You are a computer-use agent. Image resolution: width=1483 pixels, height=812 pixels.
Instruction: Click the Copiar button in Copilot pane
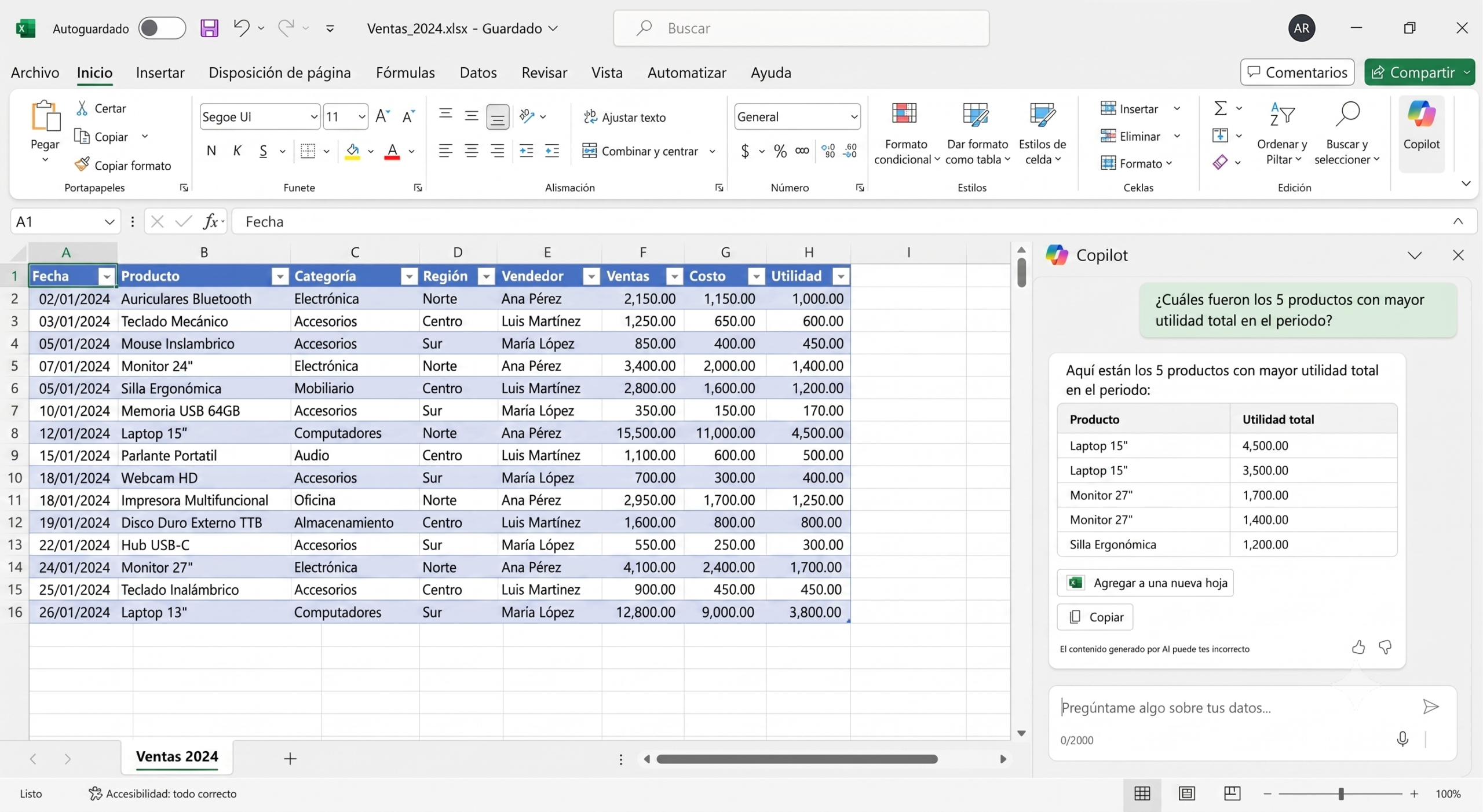pyautogui.click(x=1095, y=617)
